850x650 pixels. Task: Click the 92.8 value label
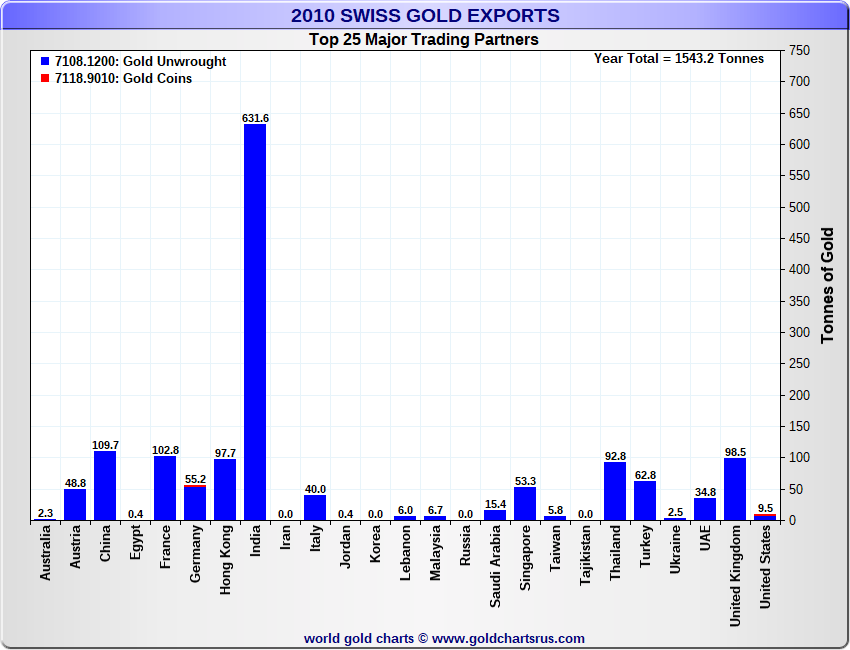[615, 456]
